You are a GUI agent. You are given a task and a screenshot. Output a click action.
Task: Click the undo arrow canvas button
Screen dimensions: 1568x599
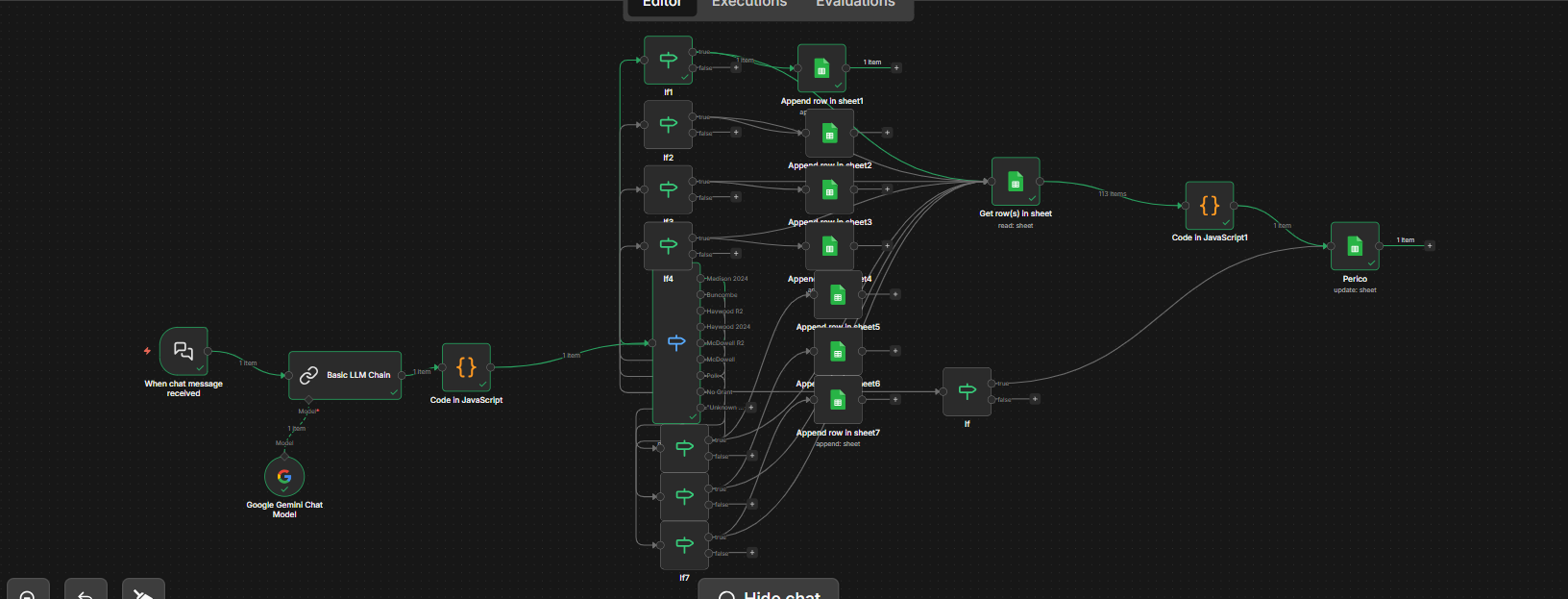pyautogui.click(x=86, y=591)
